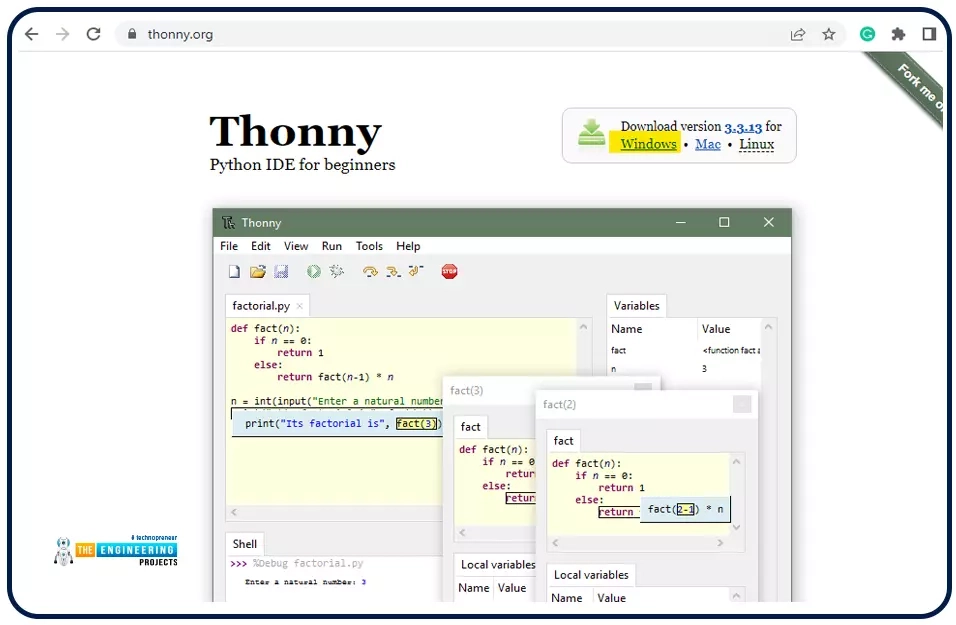Open the Help menu in Thonny
This screenshot has width=956, height=625.
[x=408, y=246]
